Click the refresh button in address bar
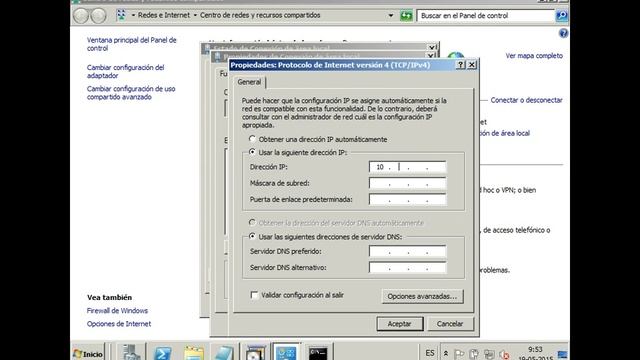This screenshot has width=640, height=360. coord(406,16)
